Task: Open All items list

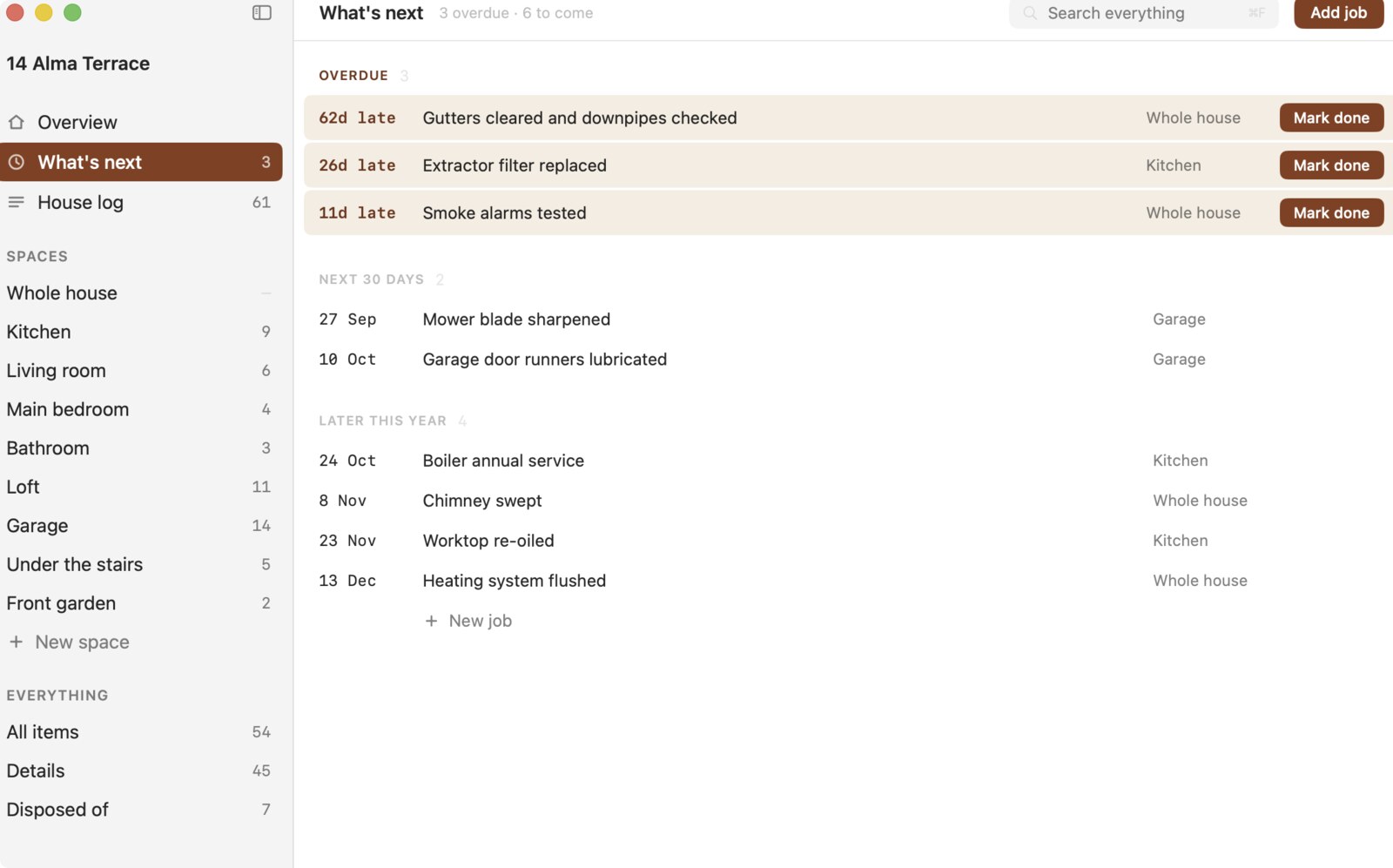Action: (x=141, y=732)
